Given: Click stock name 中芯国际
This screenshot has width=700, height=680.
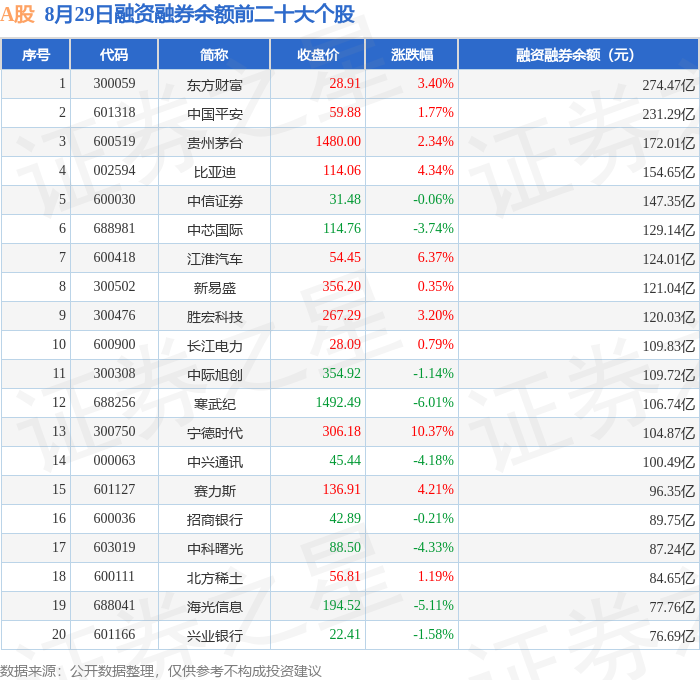Looking at the screenshot, I should (215, 230).
